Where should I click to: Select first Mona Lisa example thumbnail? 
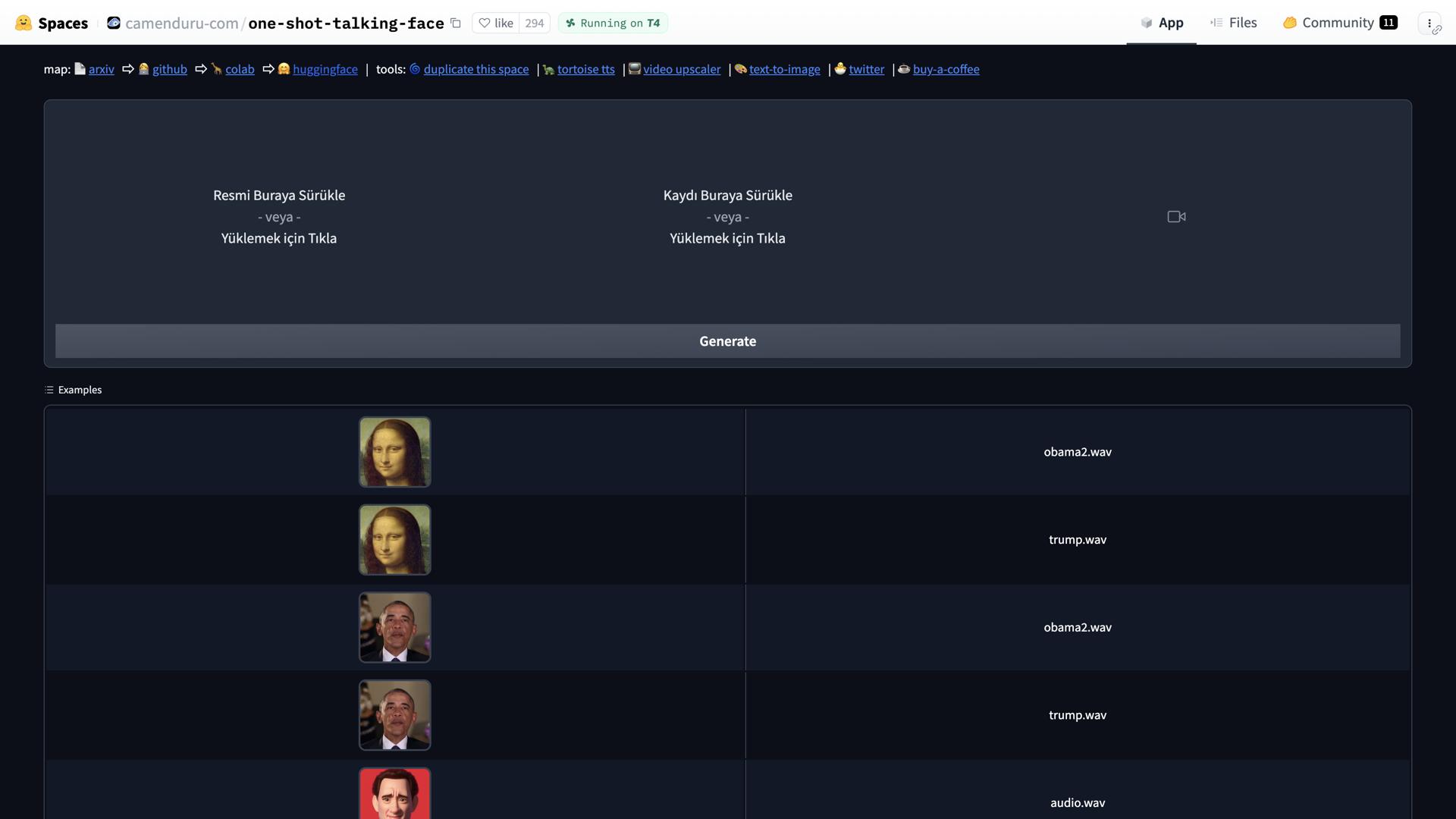(394, 452)
